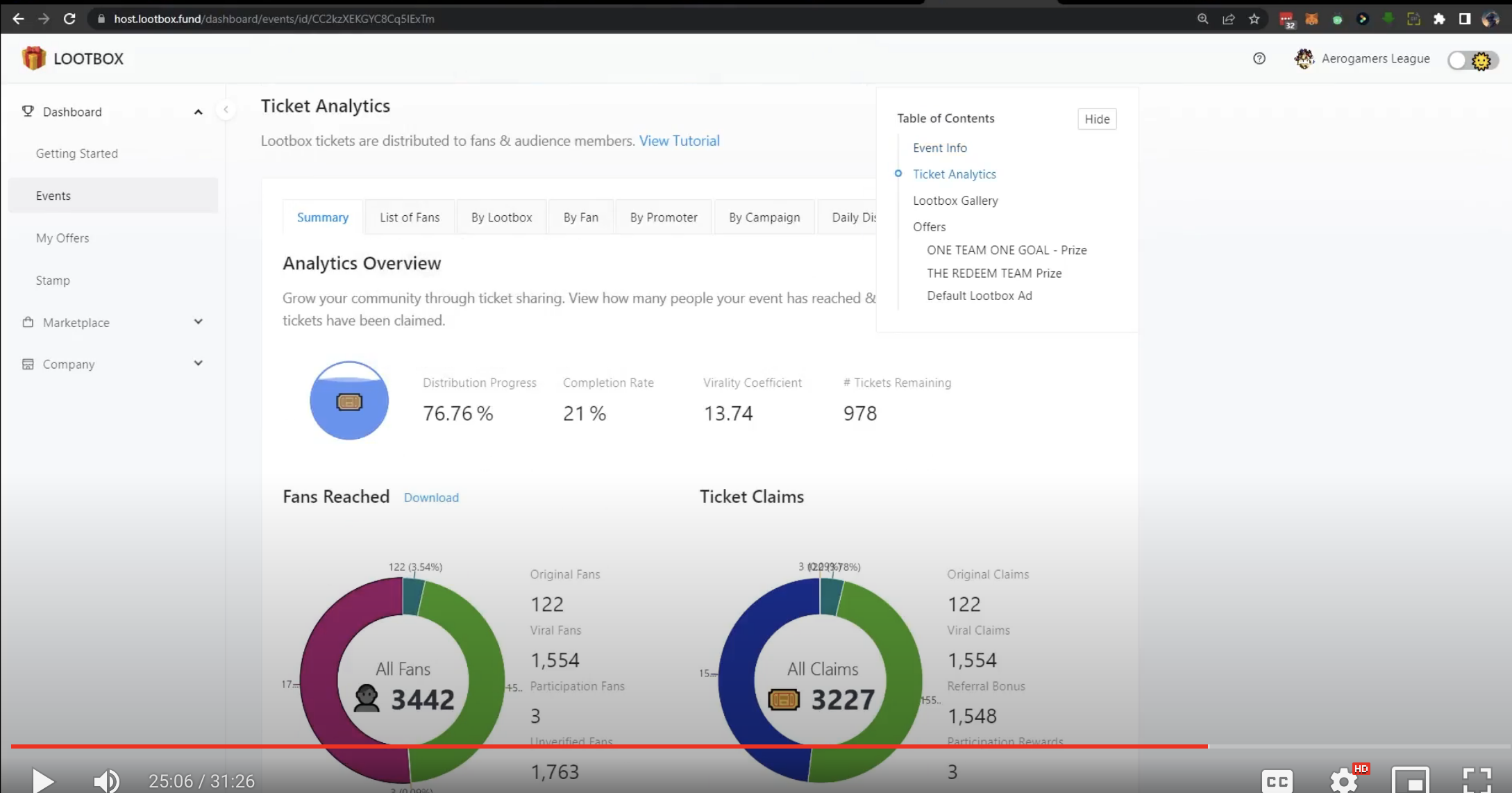Hide the Table of Contents panel
Viewport: 1512px width, 793px height.
point(1096,119)
